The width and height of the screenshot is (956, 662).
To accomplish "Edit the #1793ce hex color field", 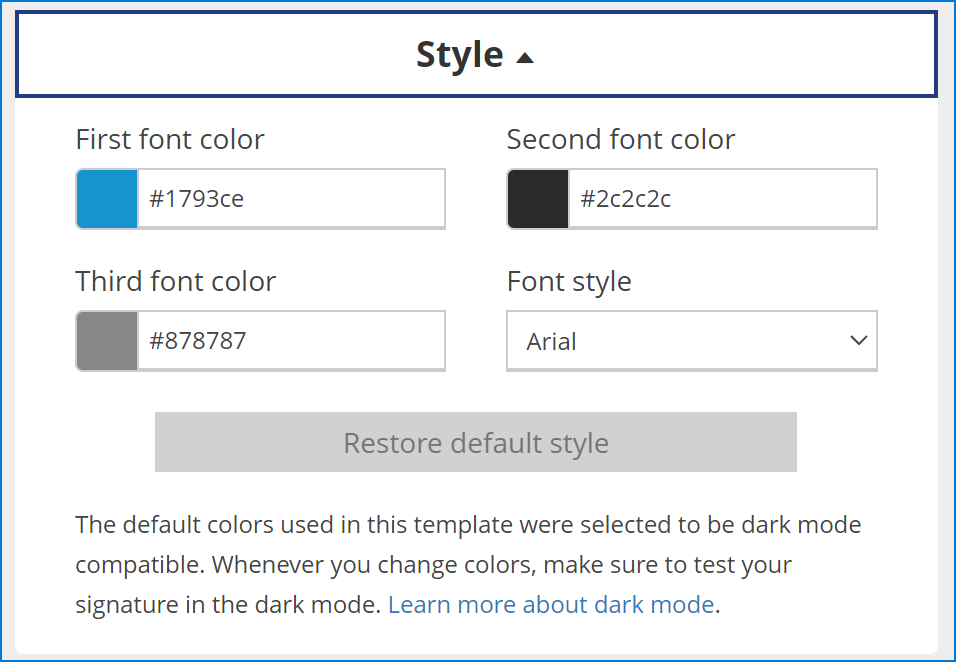I will click(291, 199).
